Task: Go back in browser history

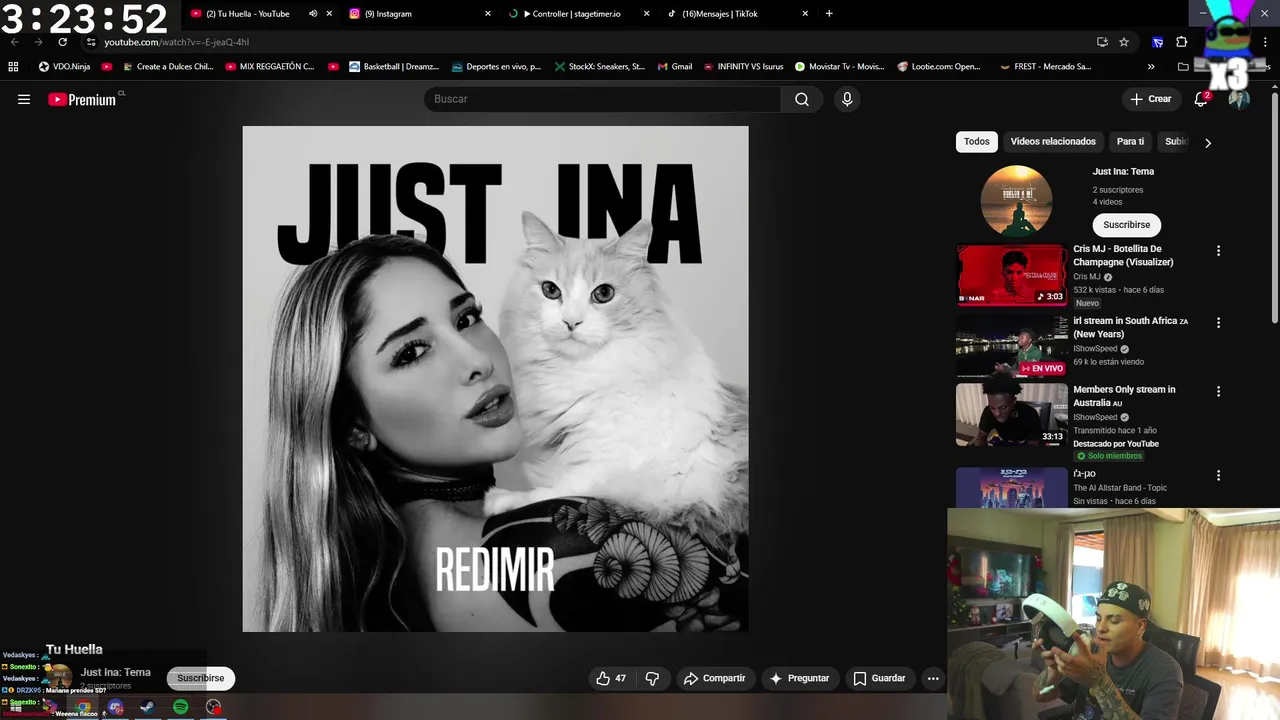Action: tap(14, 42)
